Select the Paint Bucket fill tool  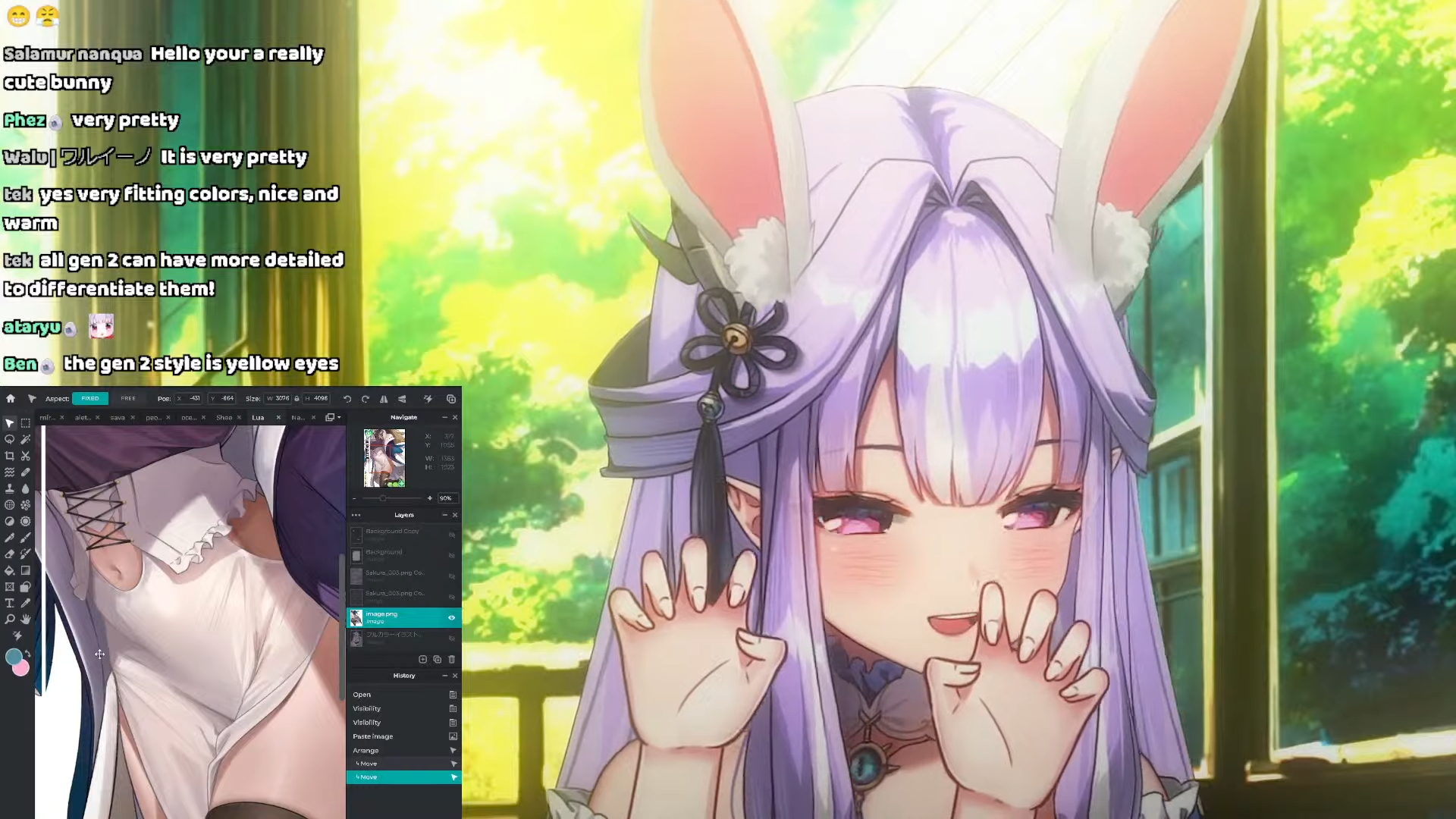[x=9, y=570]
